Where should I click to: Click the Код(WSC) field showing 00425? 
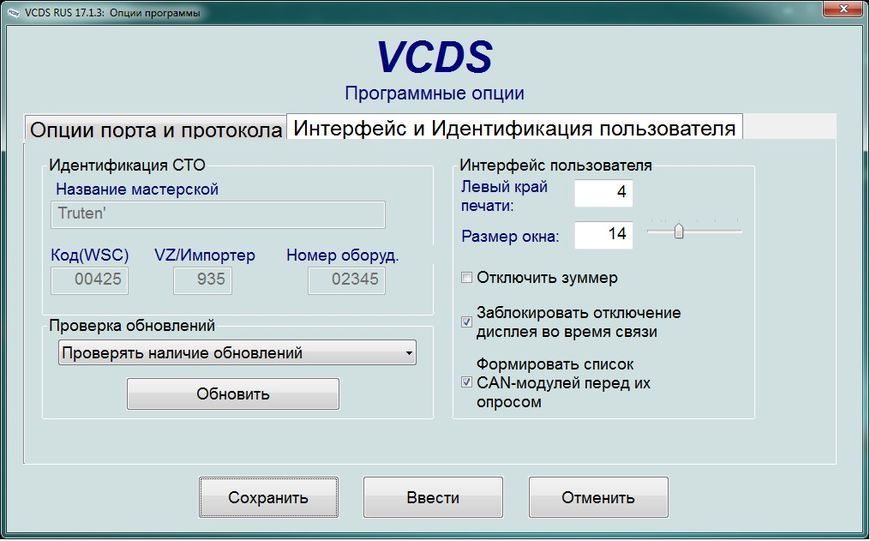90,280
